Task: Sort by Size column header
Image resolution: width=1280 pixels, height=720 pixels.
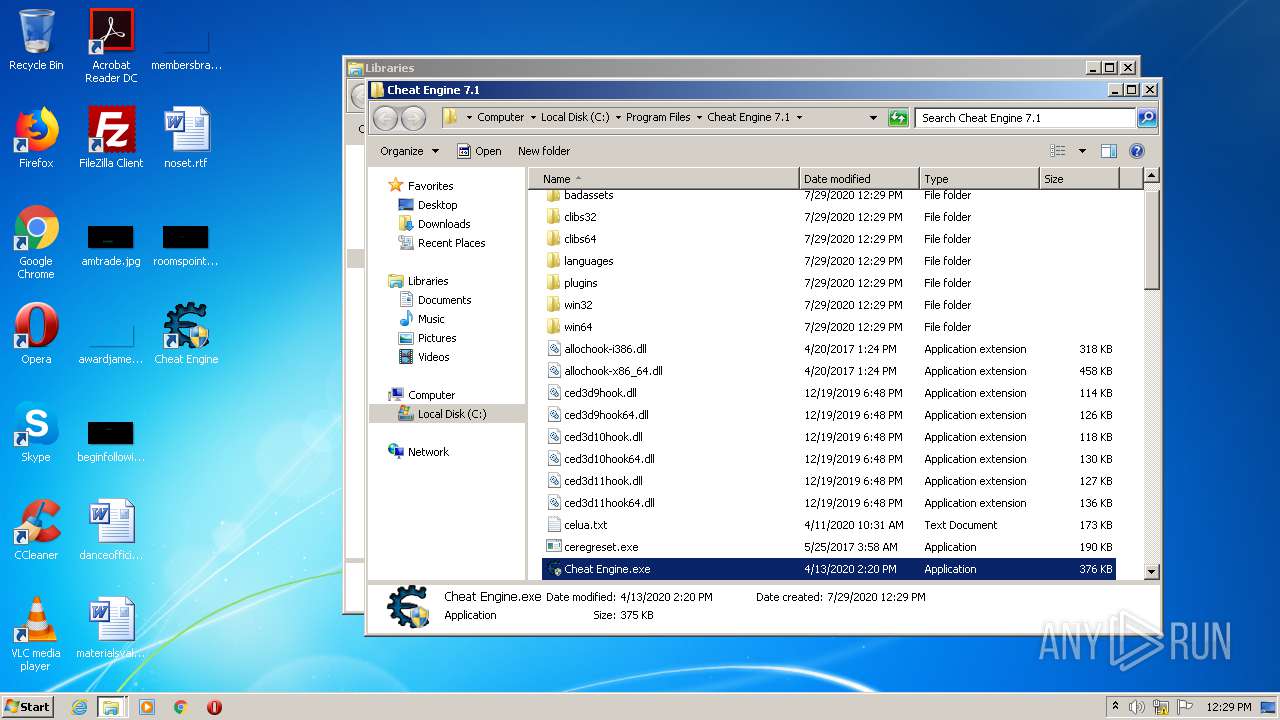Action: pos(1079,179)
